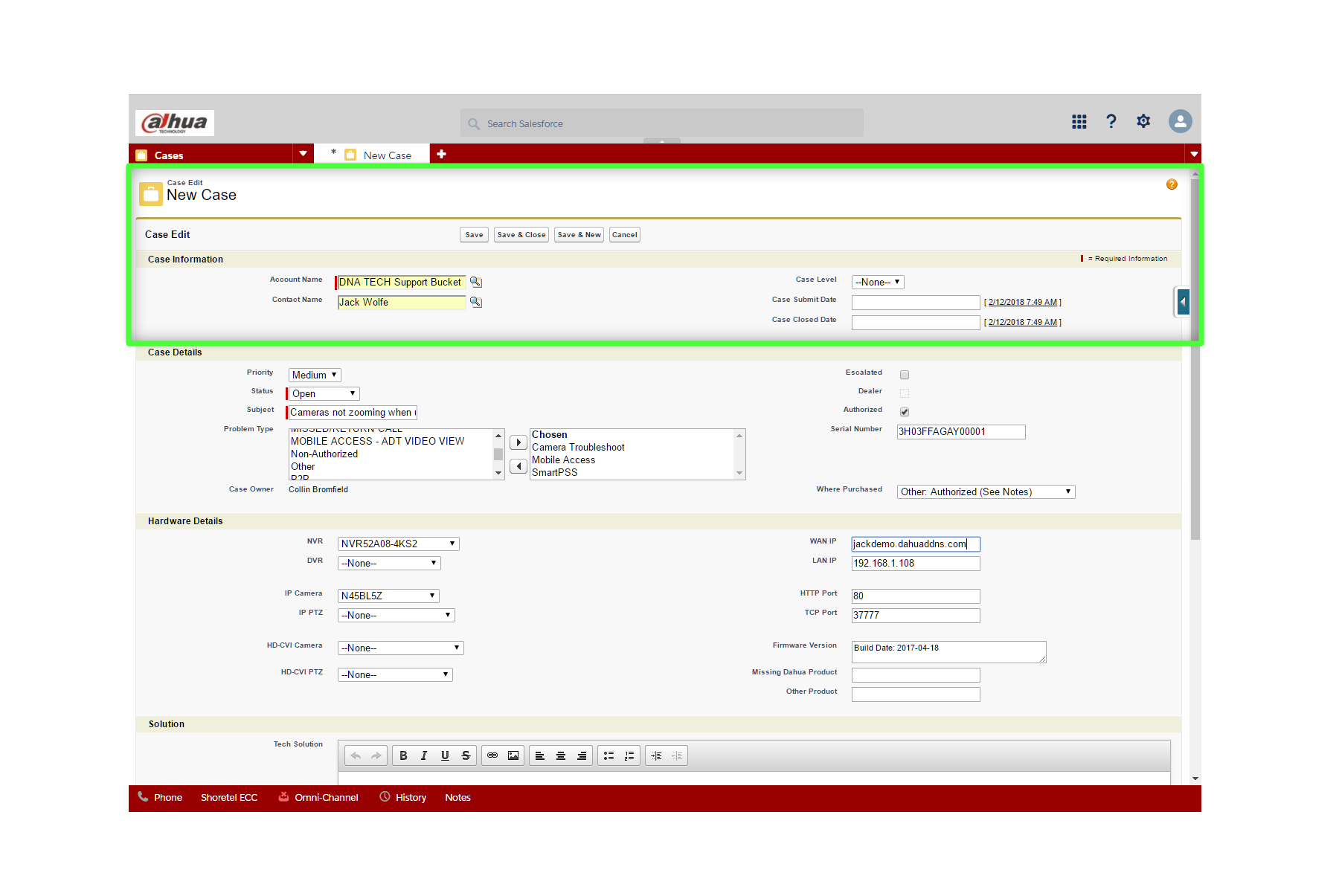Image resolution: width=1339 pixels, height=896 pixels.
Task: Expand the Cases navigation dropdown arrow
Action: (x=303, y=154)
